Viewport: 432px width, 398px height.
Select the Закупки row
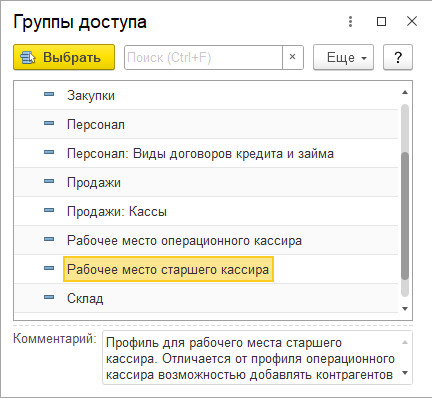[x=206, y=95]
